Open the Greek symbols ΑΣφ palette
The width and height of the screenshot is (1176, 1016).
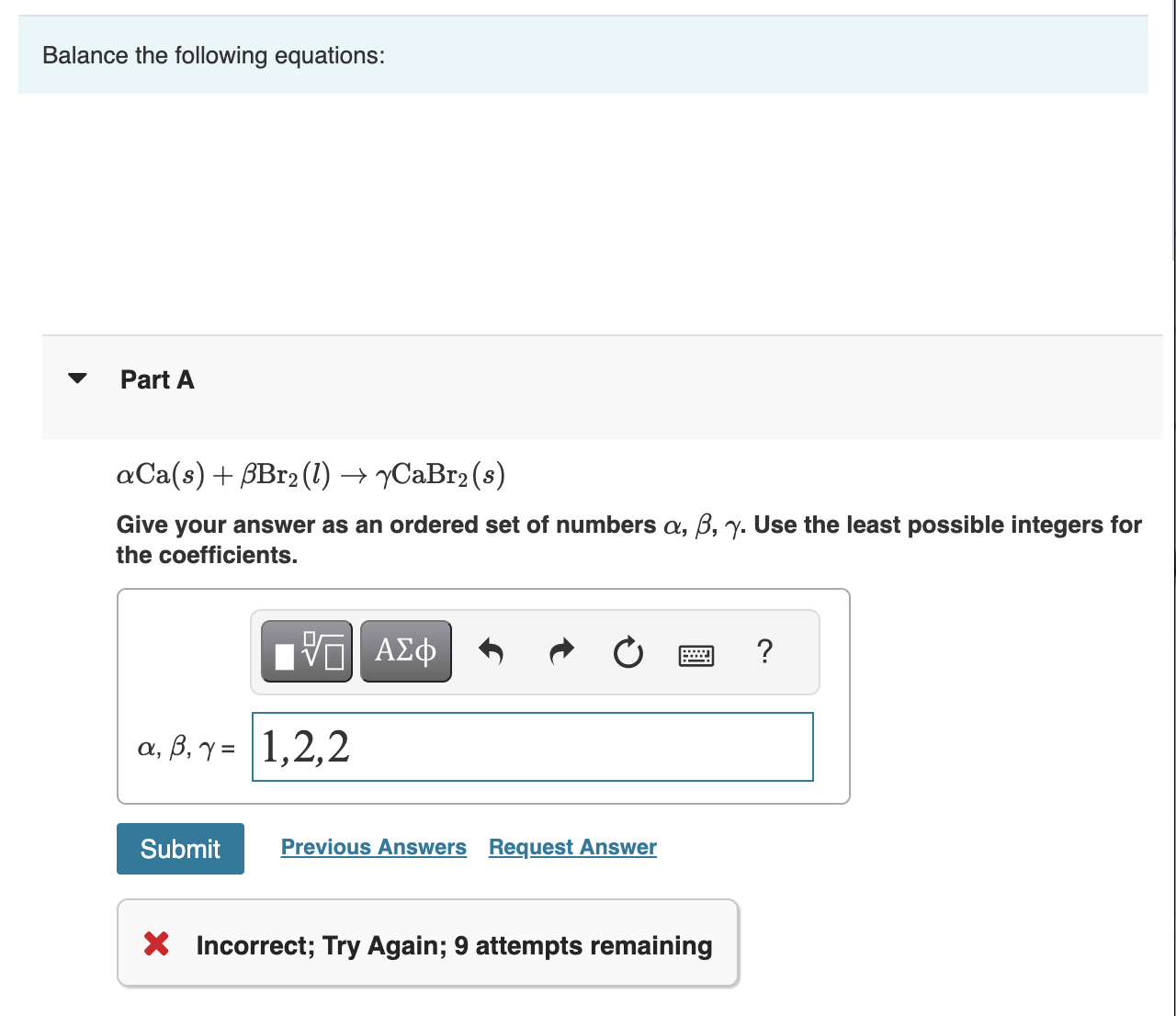coord(405,650)
